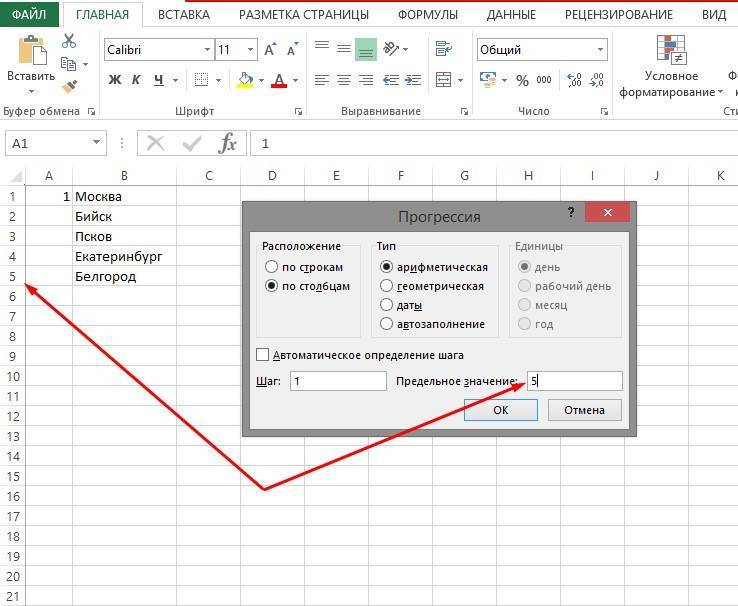This screenshot has height=606, width=738.
Task: Choose 'даты' progression type
Action: click(x=386, y=305)
